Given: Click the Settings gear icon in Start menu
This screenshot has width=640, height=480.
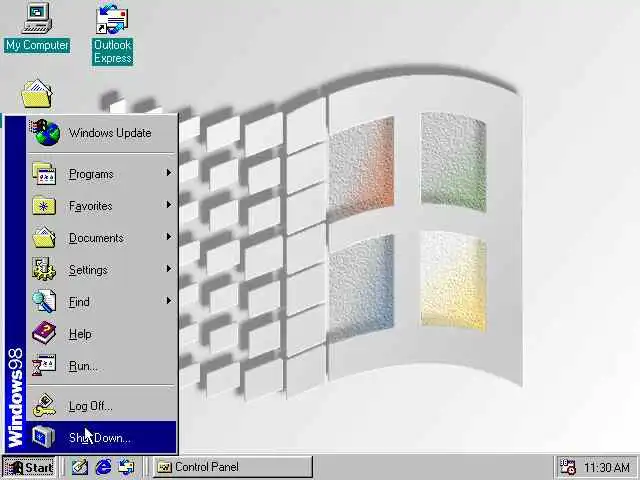Looking at the screenshot, I should pos(44,269).
